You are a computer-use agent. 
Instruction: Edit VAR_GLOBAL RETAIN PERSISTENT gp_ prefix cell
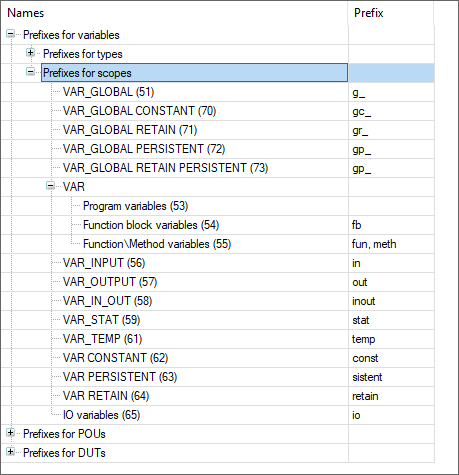391,168
